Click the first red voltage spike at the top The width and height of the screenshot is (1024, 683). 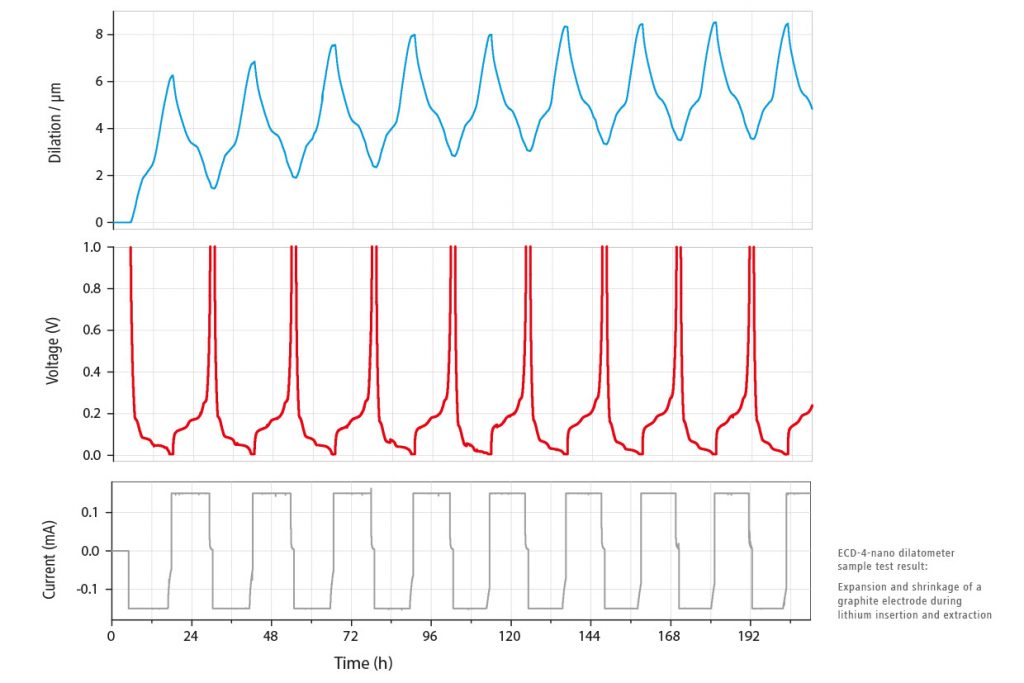click(131, 250)
